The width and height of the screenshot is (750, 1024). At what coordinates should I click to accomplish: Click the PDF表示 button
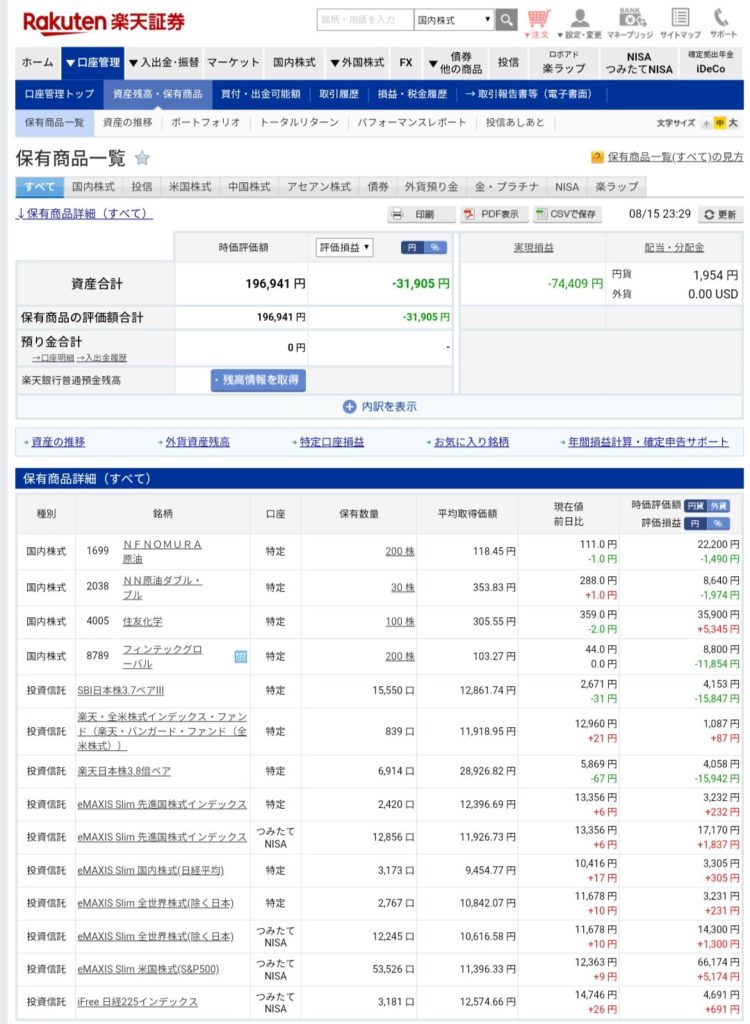(493, 214)
